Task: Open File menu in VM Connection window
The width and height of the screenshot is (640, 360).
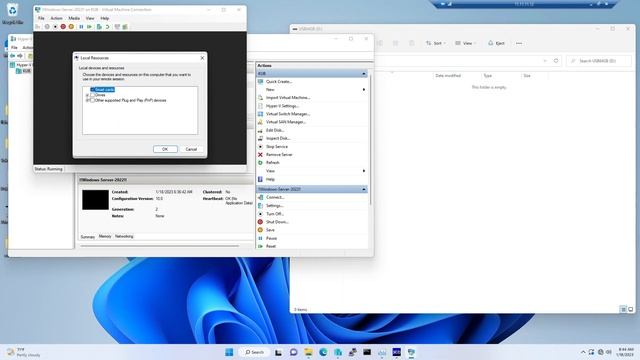Action: coord(41,18)
